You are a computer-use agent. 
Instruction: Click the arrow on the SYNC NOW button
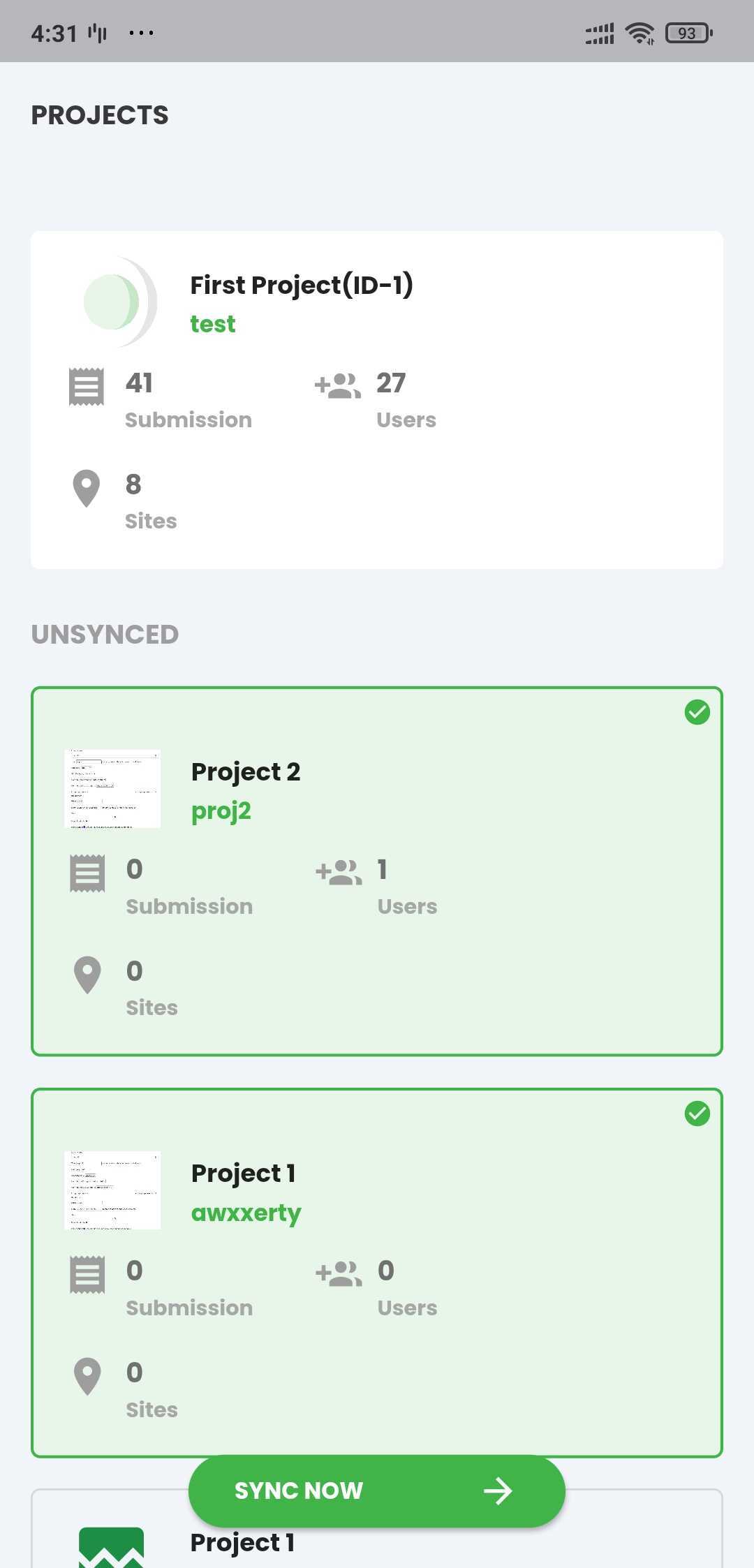coord(498,1491)
